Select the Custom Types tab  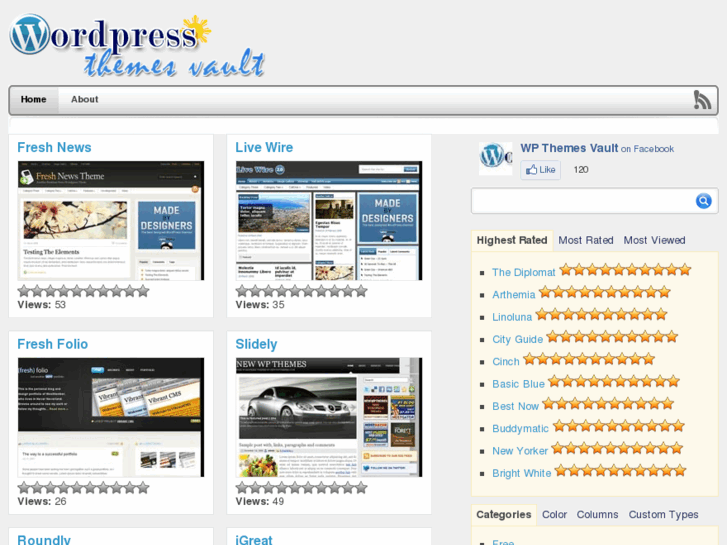coord(663,515)
